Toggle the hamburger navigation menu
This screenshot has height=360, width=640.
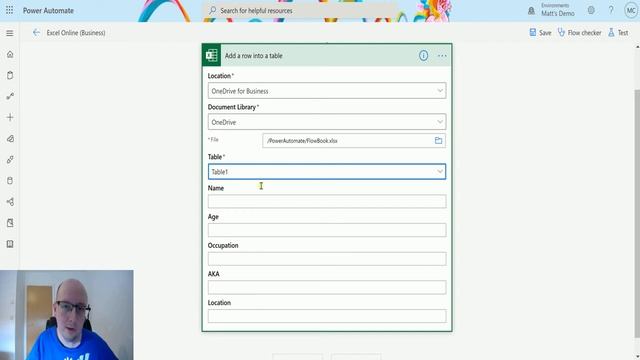click(x=10, y=33)
